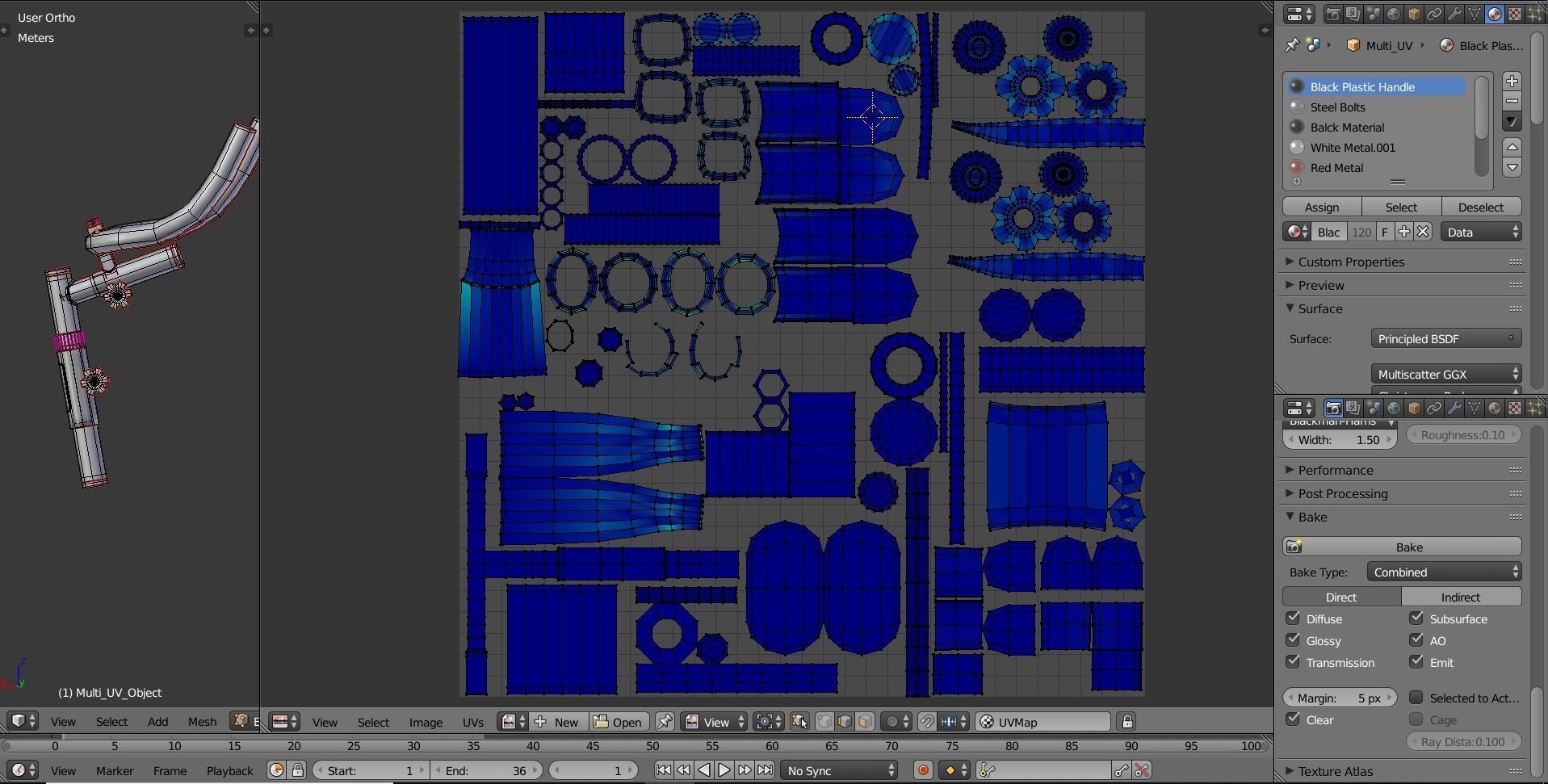Image resolution: width=1548 pixels, height=784 pixels.
Task: Open Bake Type Combined dropdown
Action: click(1445, 572)
